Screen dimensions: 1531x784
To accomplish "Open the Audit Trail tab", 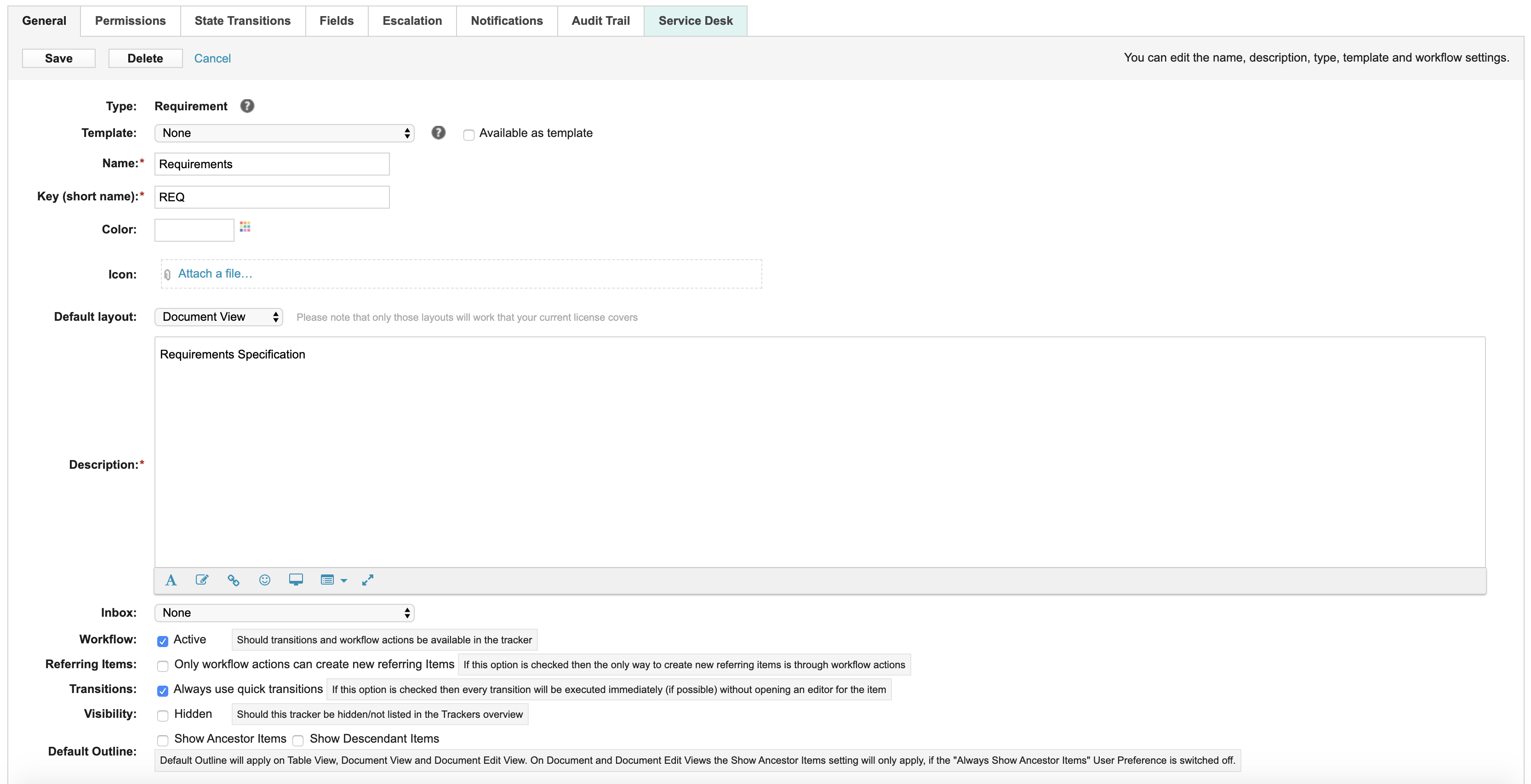I will (x=600, y=21).
